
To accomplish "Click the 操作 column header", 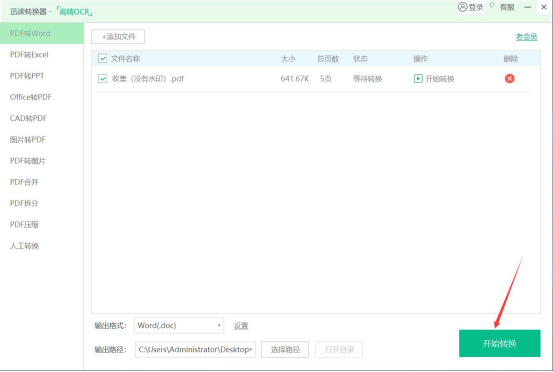I will coord(420,59).
